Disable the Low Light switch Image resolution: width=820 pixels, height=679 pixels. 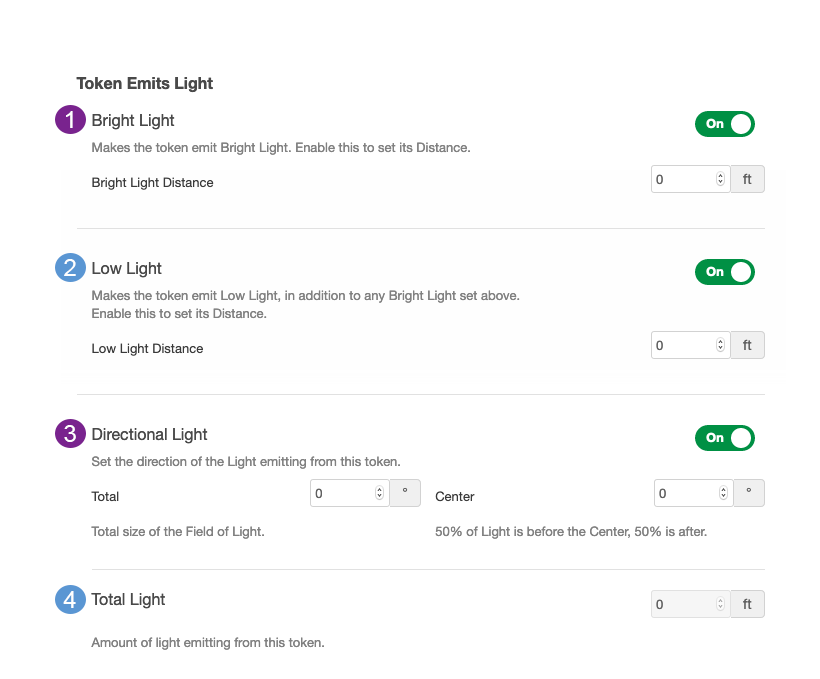click(x=724, y=272)
